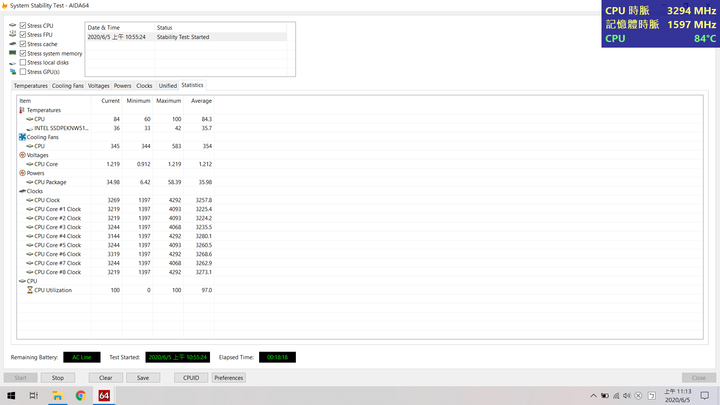Click the battery tray icon
The image size is (720, 405).
point(605,396)
